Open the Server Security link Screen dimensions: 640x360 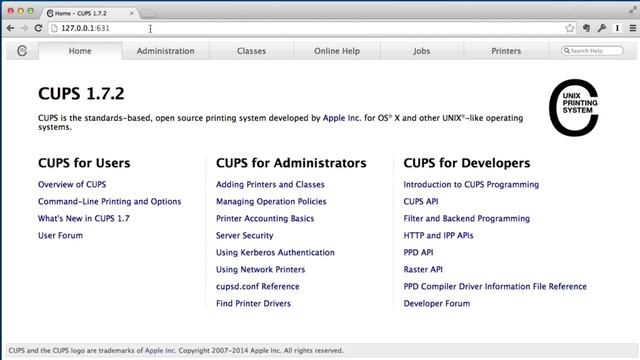point(244,236)
